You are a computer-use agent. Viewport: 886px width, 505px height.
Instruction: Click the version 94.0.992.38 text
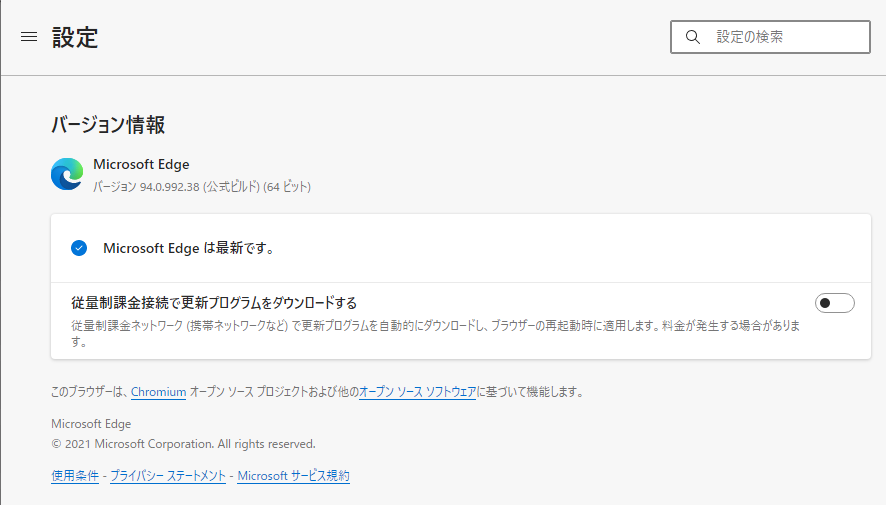(x=202, y=186)
